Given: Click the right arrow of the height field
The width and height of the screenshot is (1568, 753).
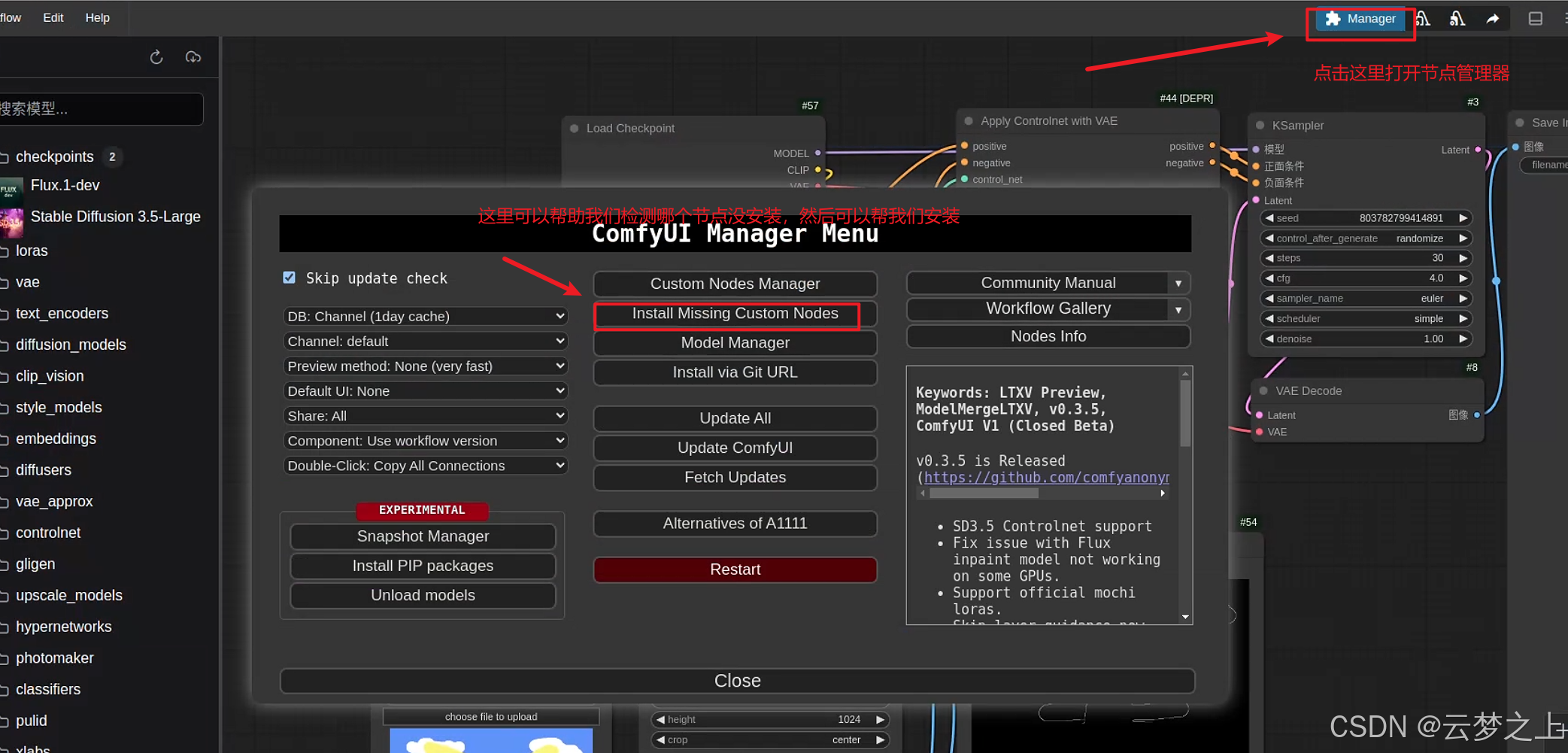Looking at the screenshot, I should pyautogui.click(x=880, y=720).
